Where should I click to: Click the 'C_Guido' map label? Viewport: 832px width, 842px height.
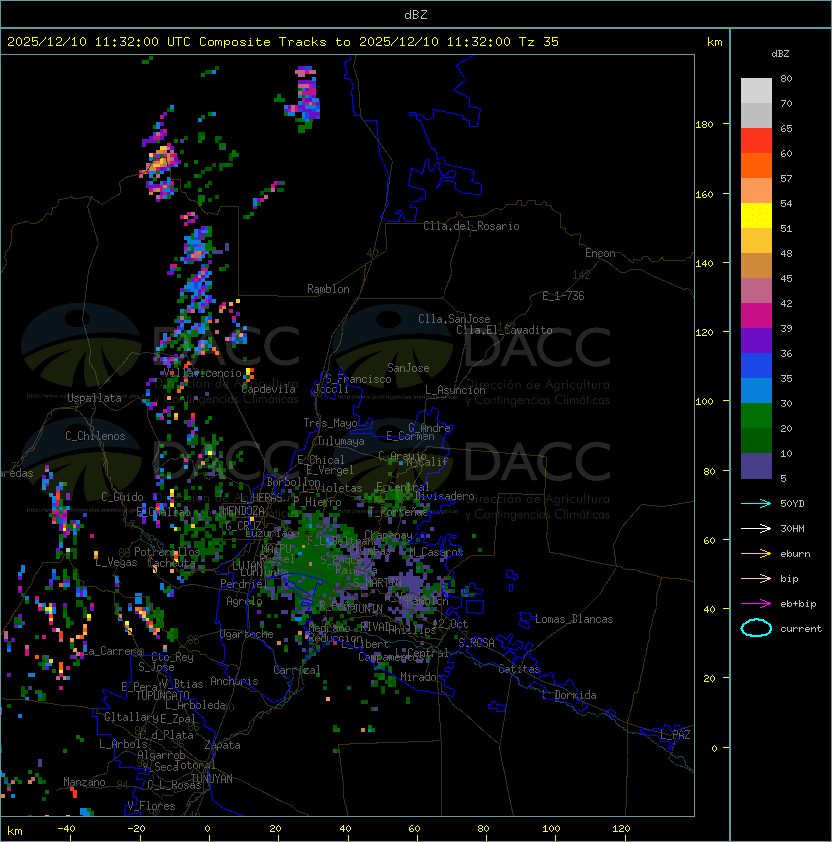tap(122, 497)
